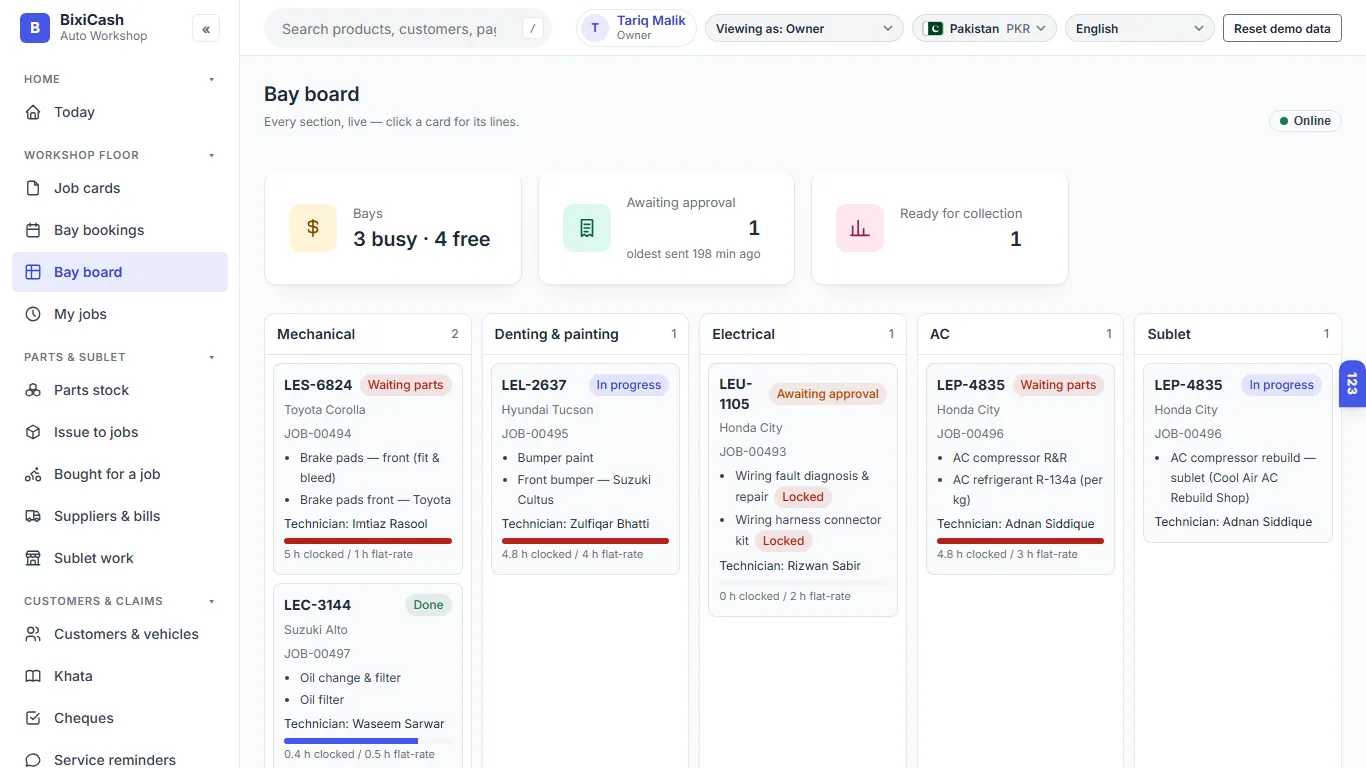1366x768 pixels.
Task: Collapse the sidebar with the double-chevron button
Action: point(206,29)
